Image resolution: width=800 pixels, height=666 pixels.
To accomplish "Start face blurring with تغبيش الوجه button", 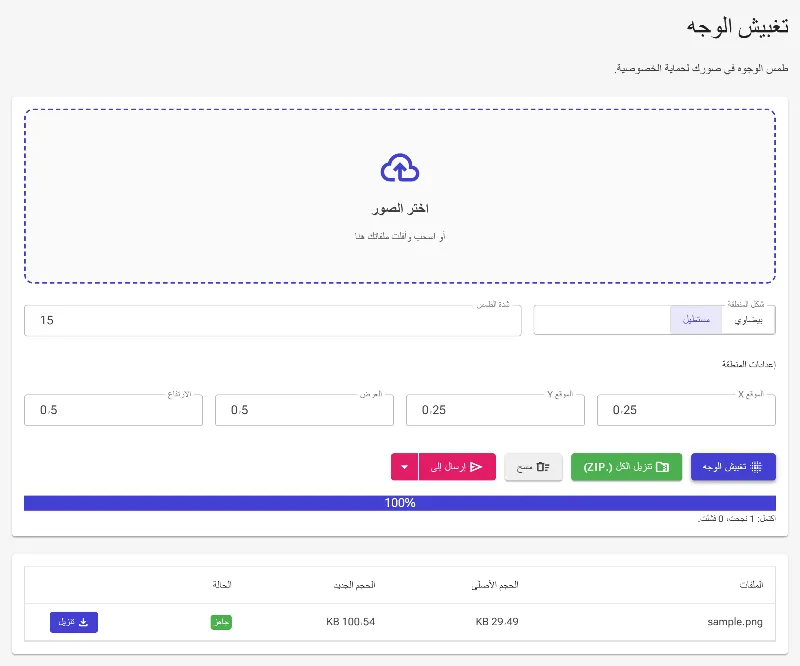I will click(733, 467).
